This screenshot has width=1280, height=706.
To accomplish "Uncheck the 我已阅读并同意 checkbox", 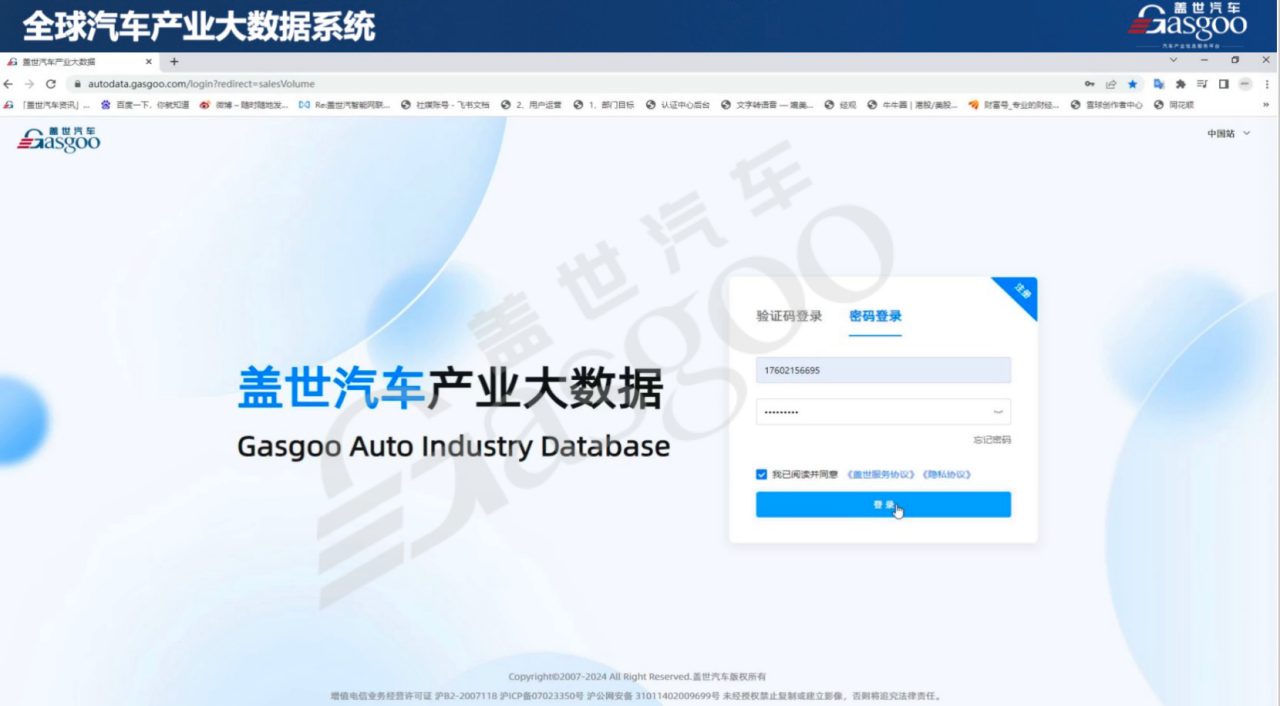I will coord(762,474).
